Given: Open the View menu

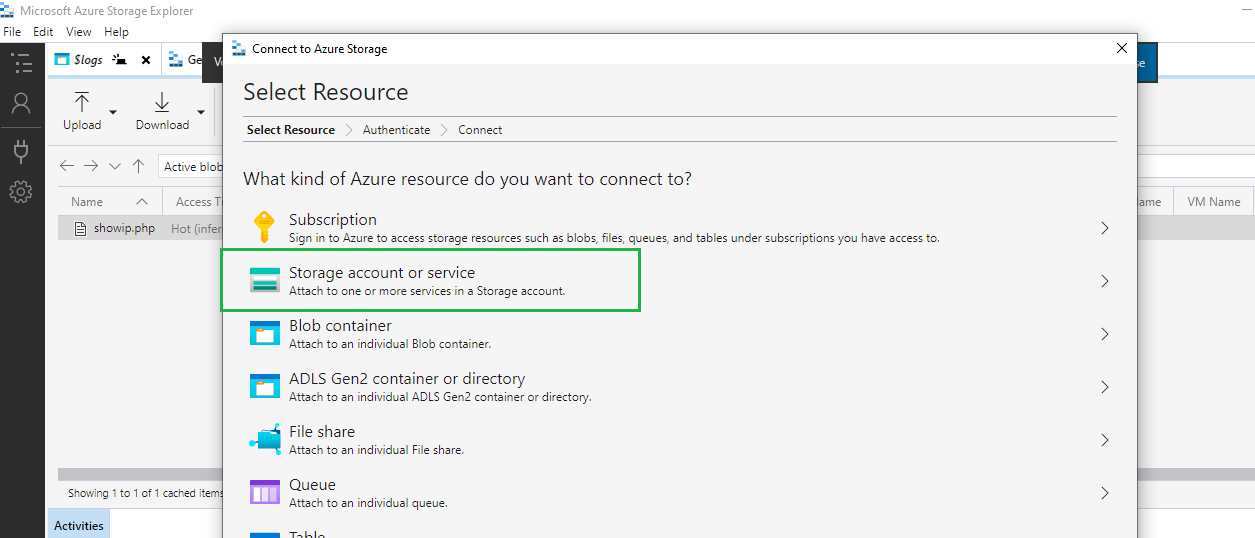Looking at the screenshot, I should click(x=79, y=32).
